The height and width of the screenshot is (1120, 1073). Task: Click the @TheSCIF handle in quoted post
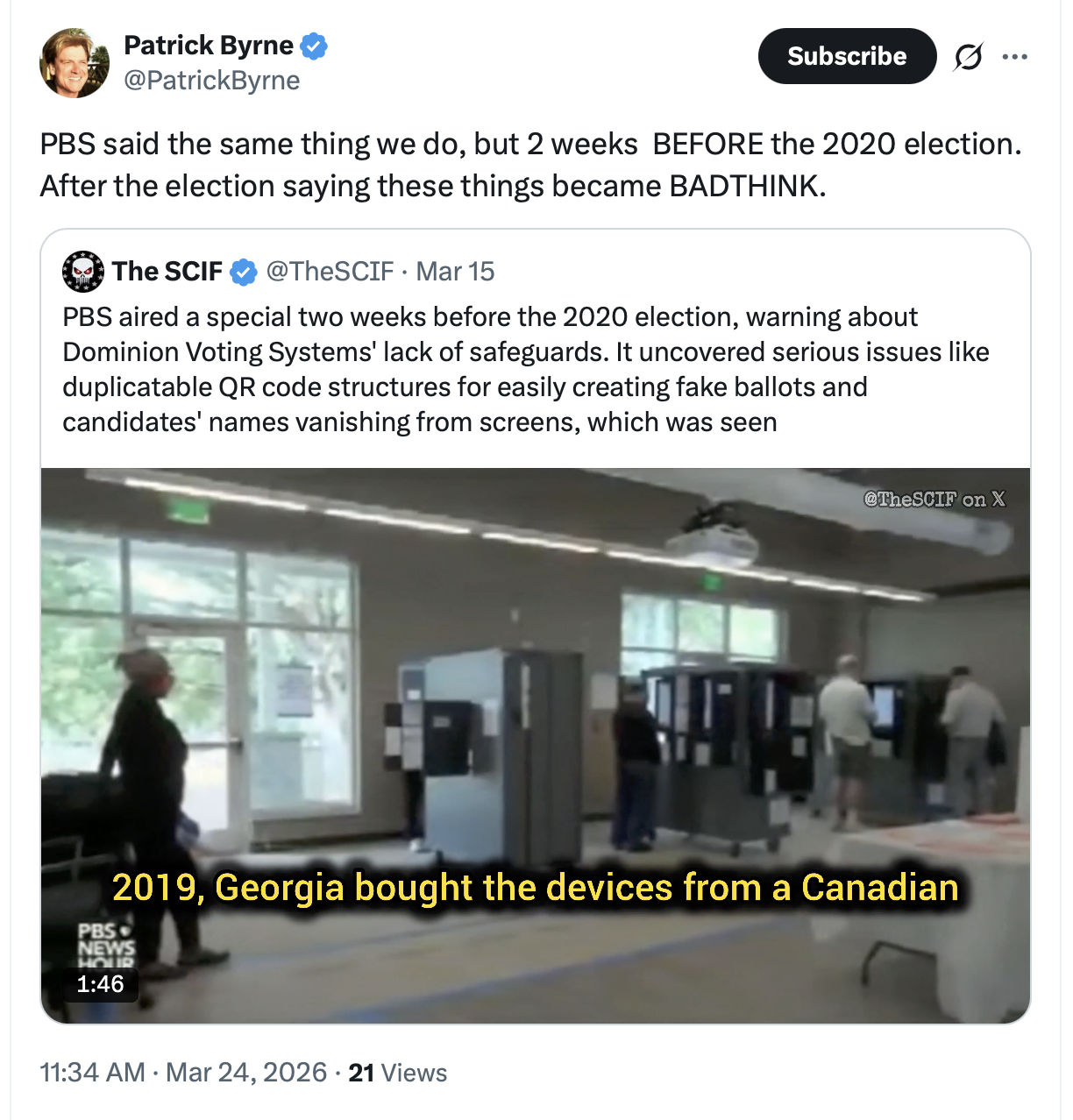[330, 272]
